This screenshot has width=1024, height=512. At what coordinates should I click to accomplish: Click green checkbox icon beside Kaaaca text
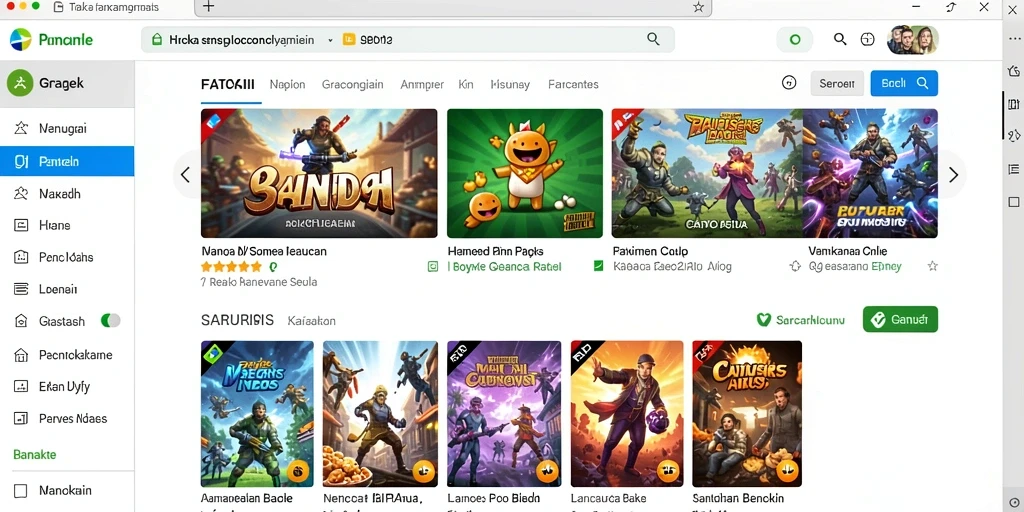click(x=598, y=266)
